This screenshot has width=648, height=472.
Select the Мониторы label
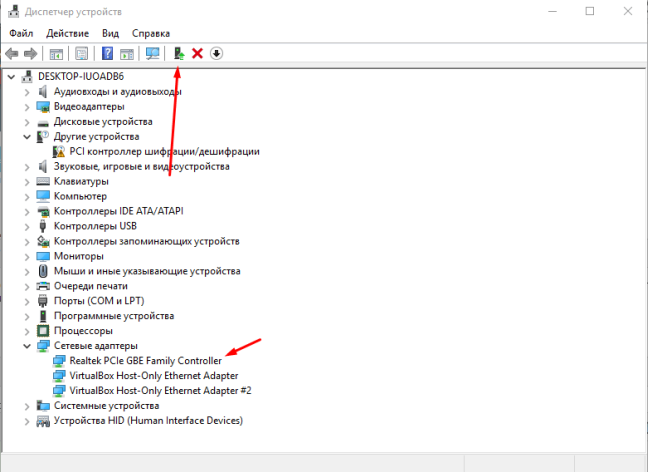pos(79,256)
